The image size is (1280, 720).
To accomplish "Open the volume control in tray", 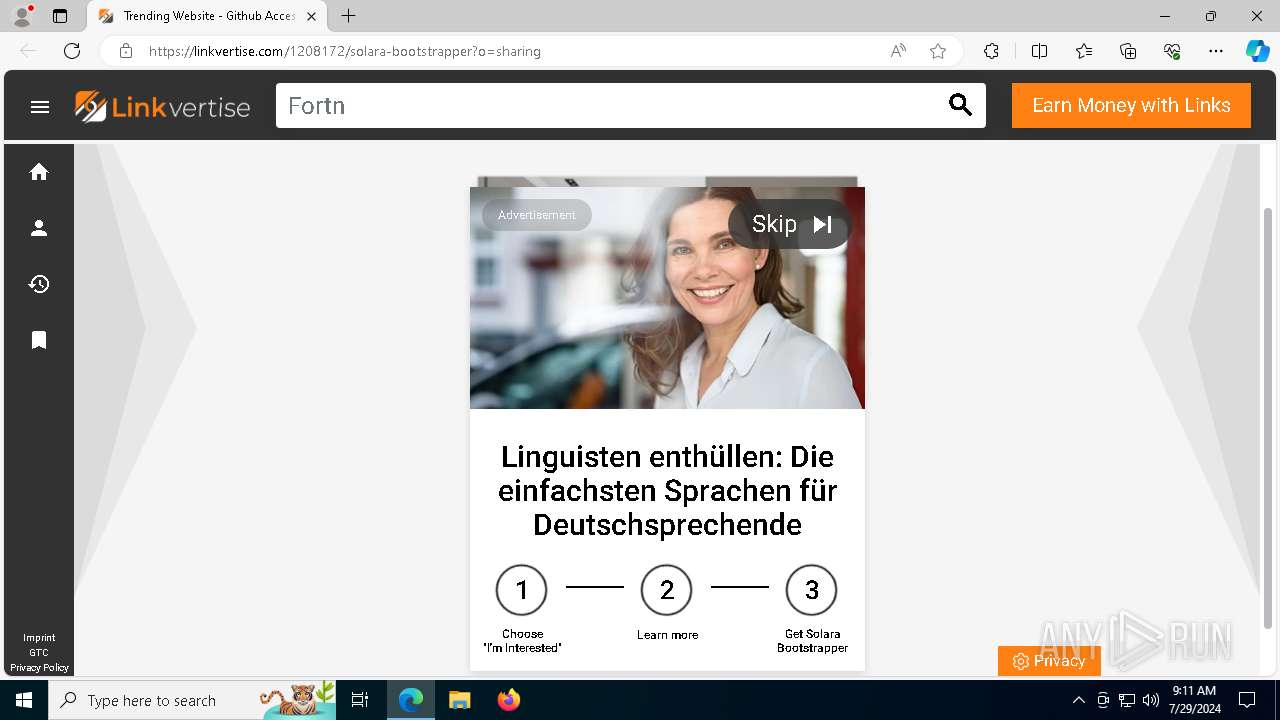I will click(x=1151, y=700).
